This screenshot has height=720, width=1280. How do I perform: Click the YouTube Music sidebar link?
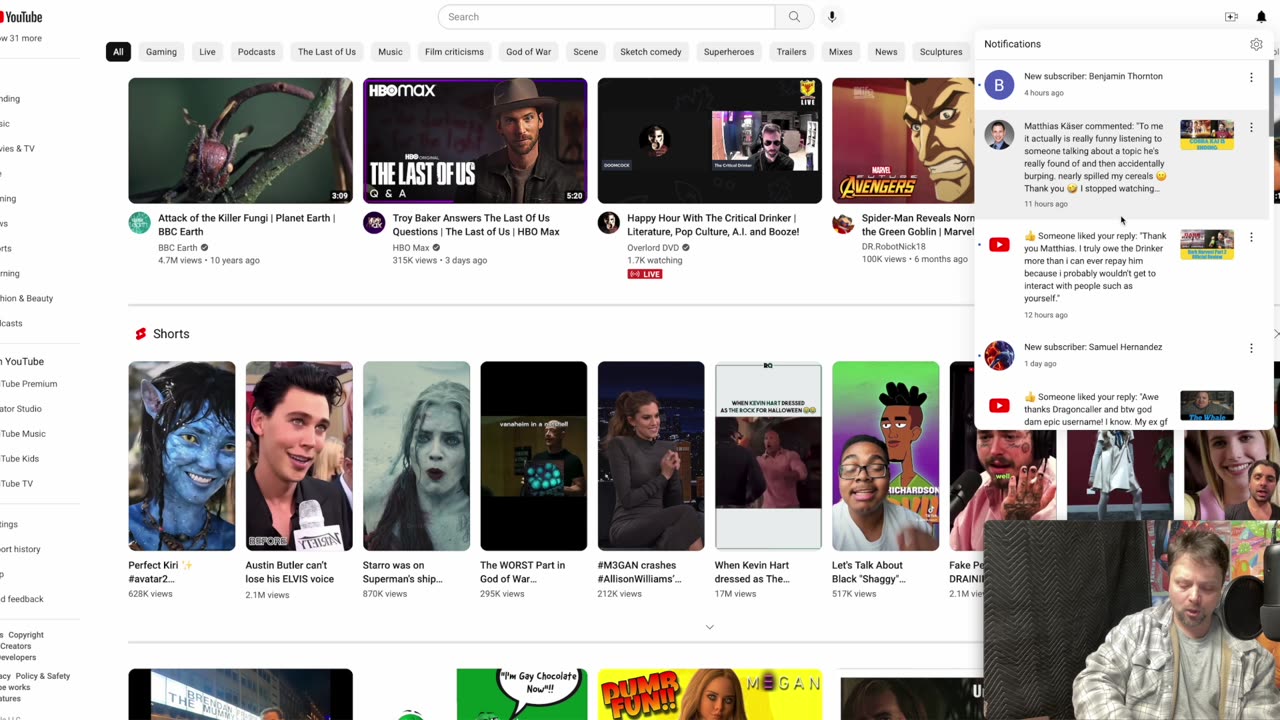pos(22,434)
